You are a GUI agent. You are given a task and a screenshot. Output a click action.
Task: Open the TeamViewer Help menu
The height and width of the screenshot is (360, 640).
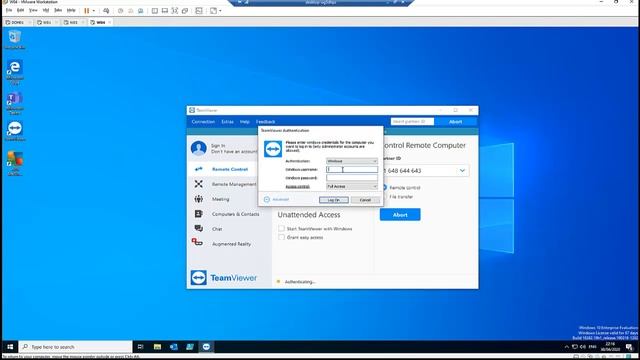coord(244,122)
